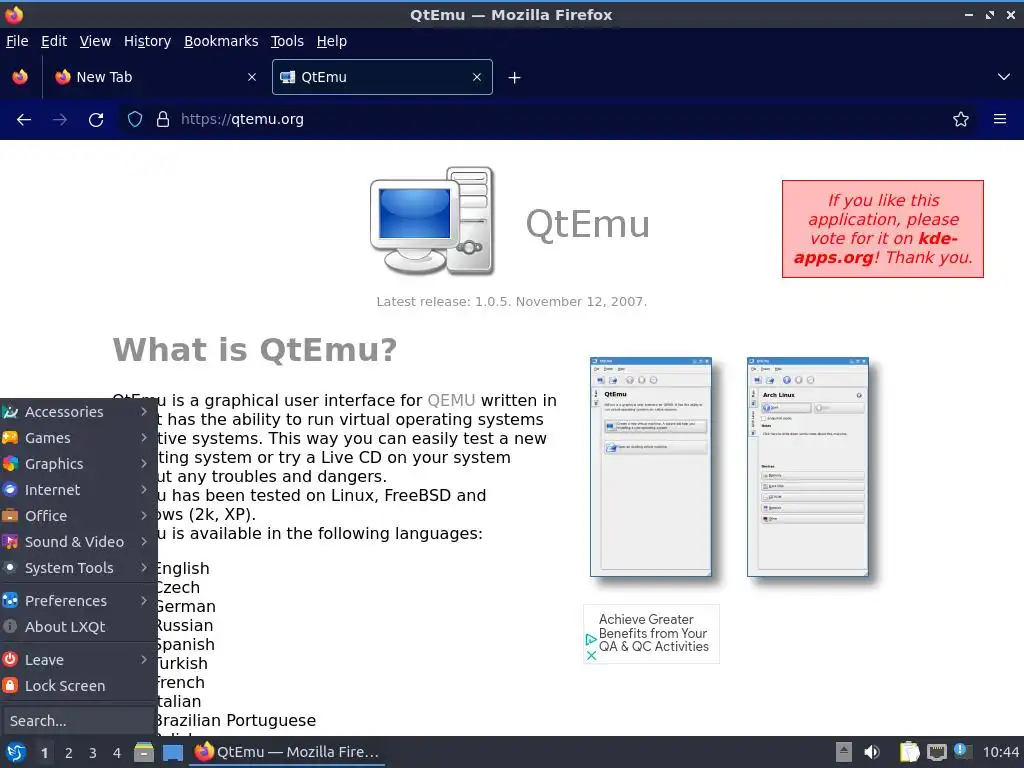Screen dimensions: 1024x768
Task: Select the QtEmu tab
Action: click(382, 77)
